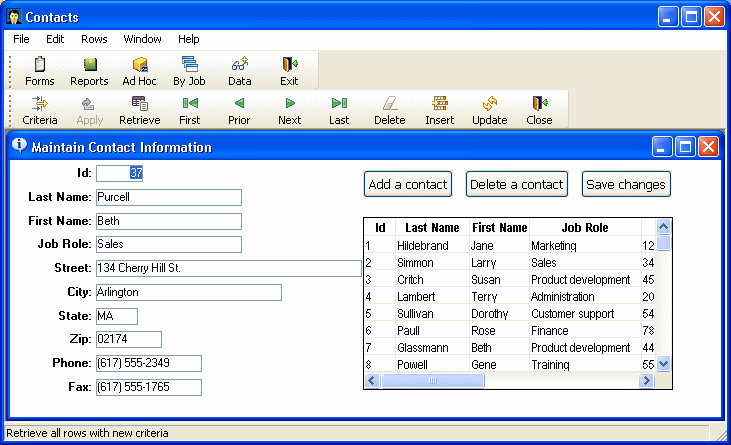Maximize the Maintain Contact Information window
Screen dimensions: 731x445
point(685,147)
